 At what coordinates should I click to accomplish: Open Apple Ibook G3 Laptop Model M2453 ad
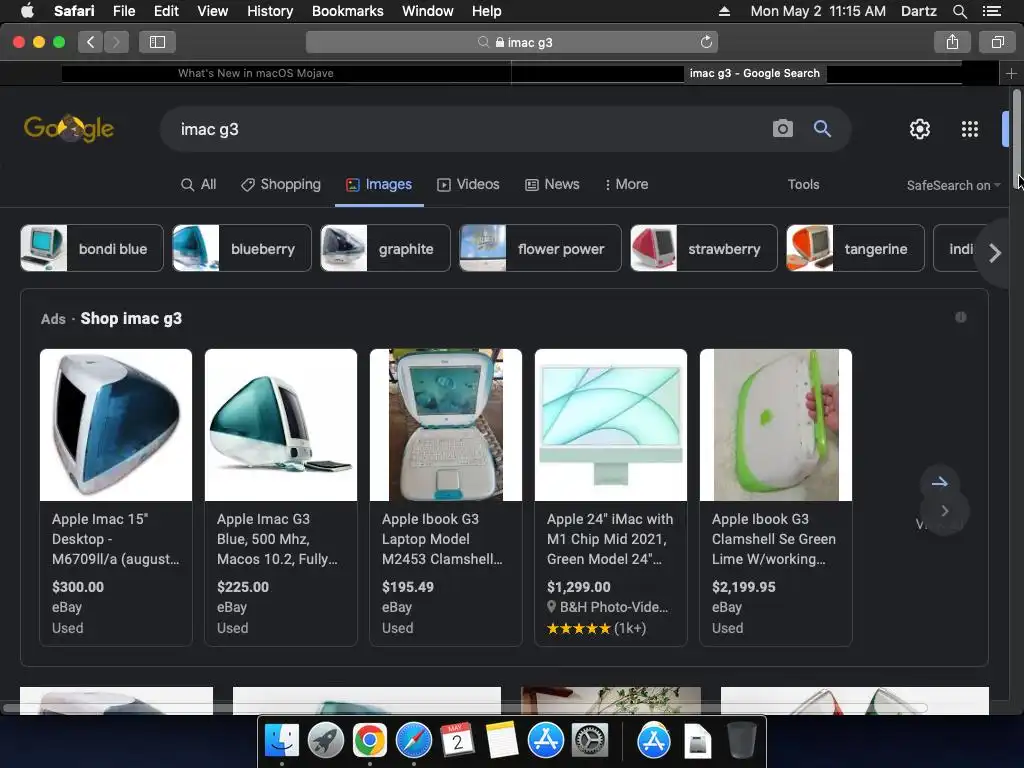(x=442, y=539)
